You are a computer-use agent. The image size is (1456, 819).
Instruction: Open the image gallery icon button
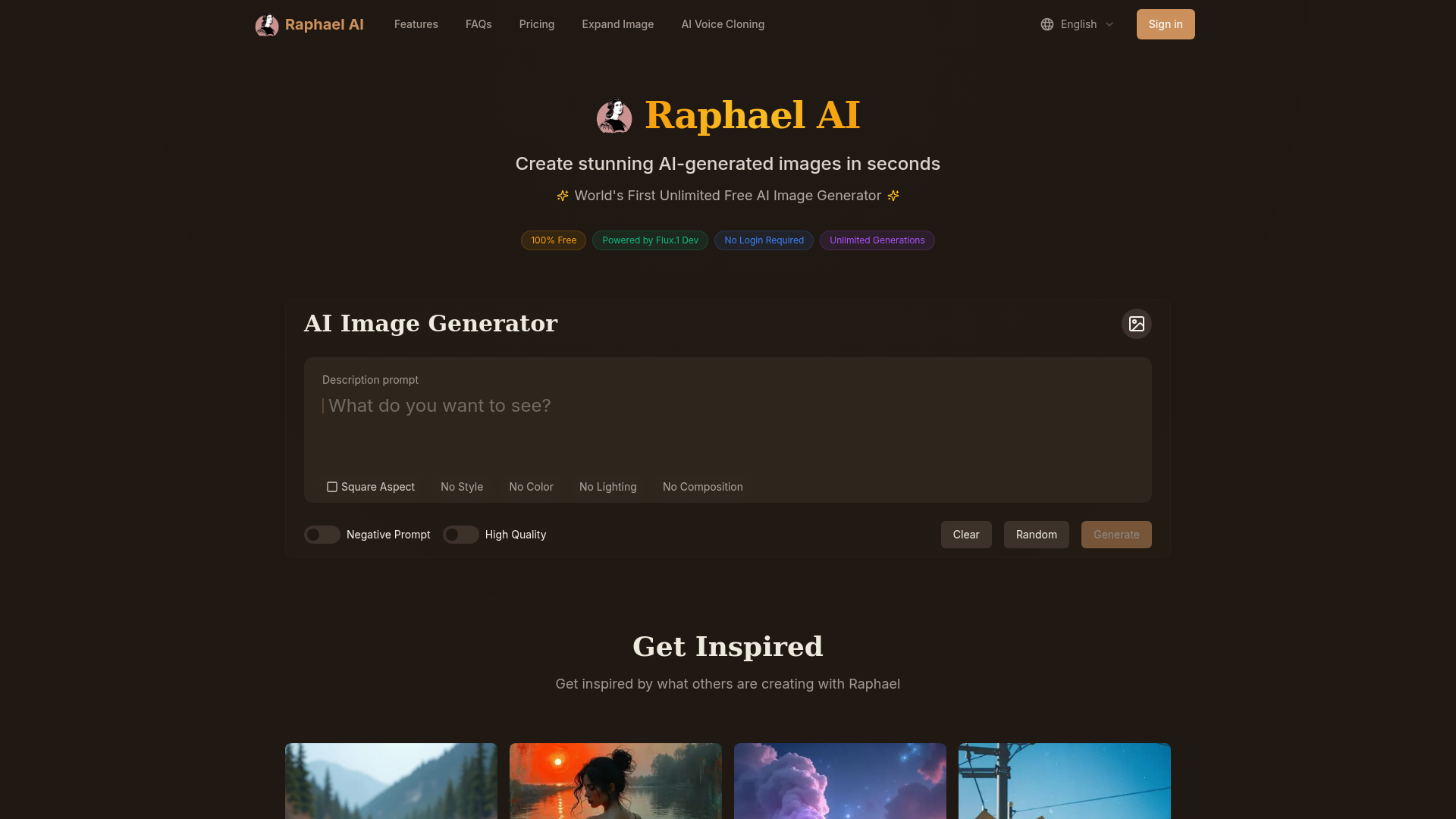click(1136, 324)
